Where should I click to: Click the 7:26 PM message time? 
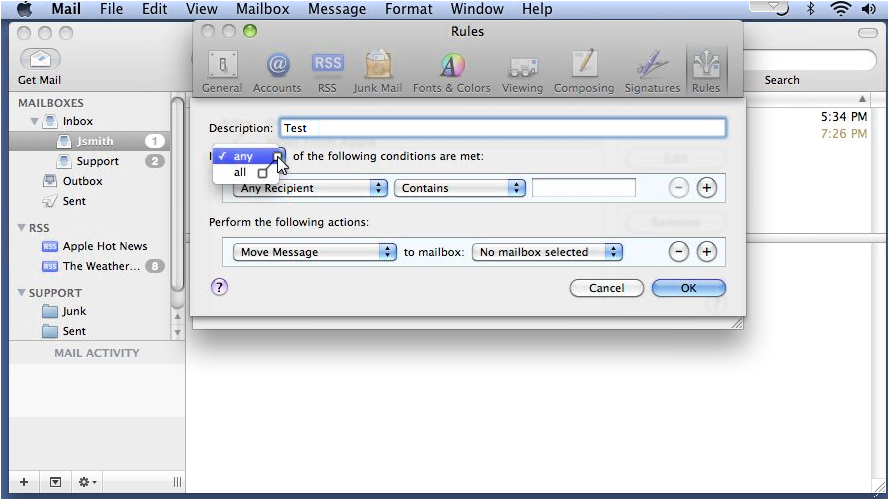[844, 134]
